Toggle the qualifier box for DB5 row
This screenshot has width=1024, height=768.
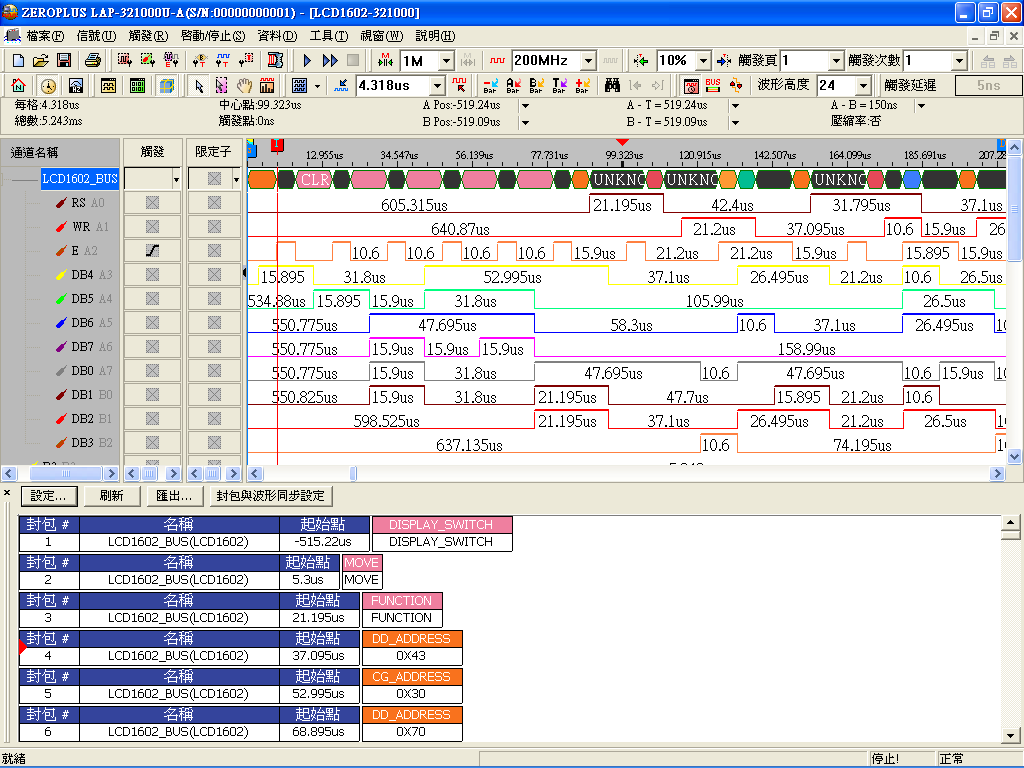click(214, 298)
